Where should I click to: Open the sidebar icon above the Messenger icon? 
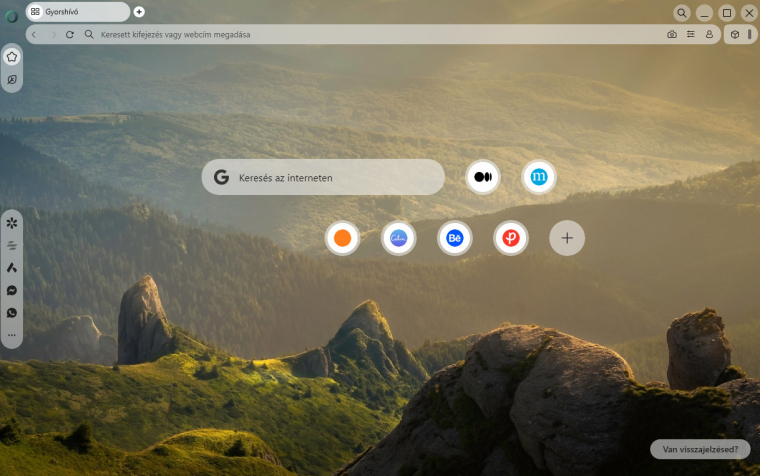pos(12,268)
